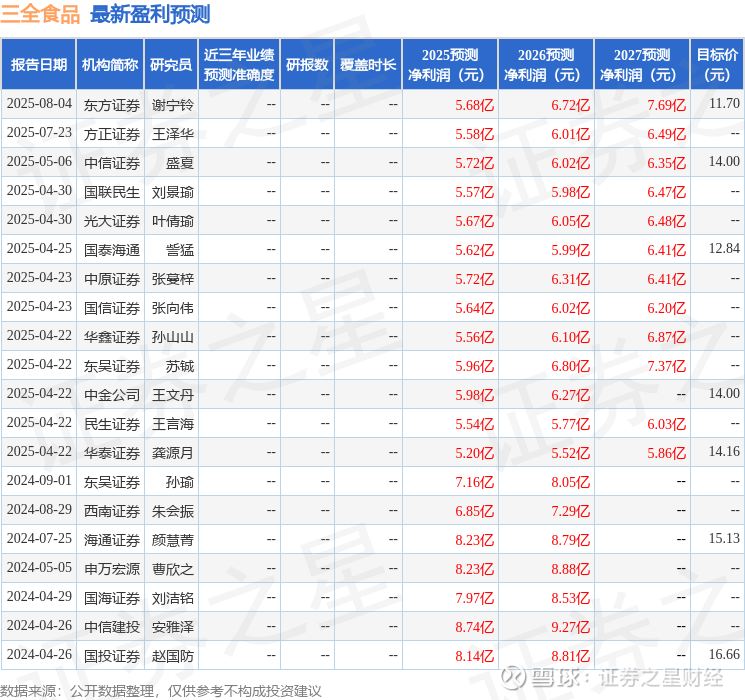Click the 8.88亿 2026 forecast value
This screenshot has width=745, height=700.
(570, 569)
